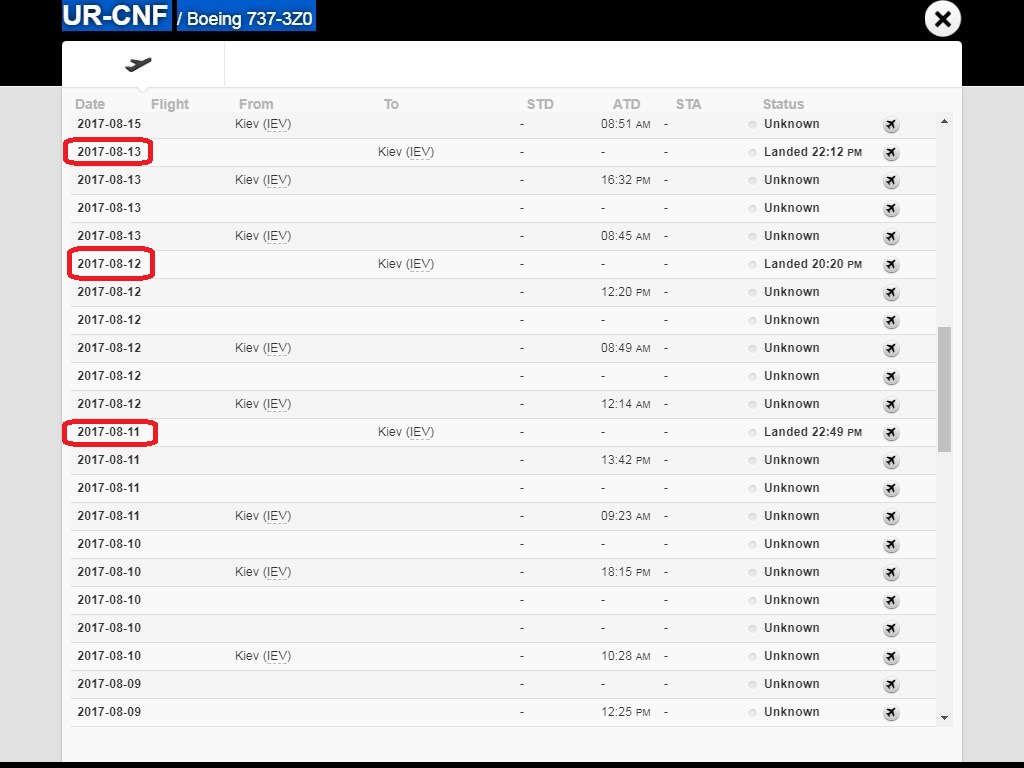Close the UR-CNF aircraft popup
Image resolution: width=1024 pixels, height=768 pixels.
[x=942, y=19]
